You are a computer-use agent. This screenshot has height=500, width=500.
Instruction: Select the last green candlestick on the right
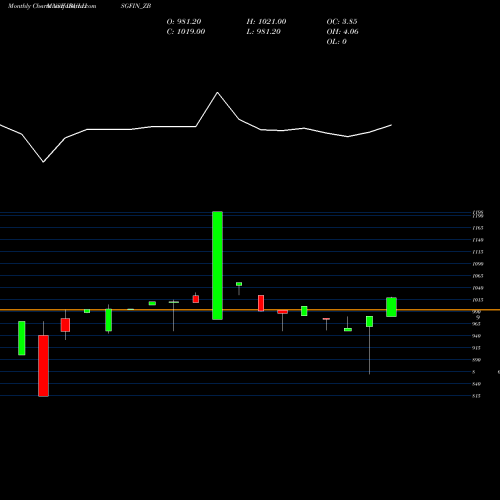pos(391,307)
